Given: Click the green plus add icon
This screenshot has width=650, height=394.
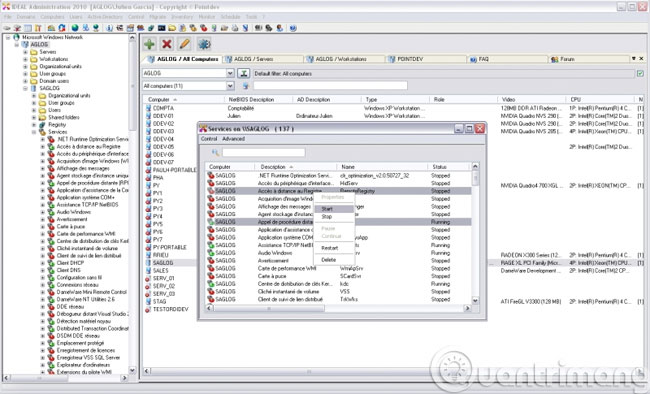Looking at the screenshot, I should pyautogui.click(x=149, y=44).
